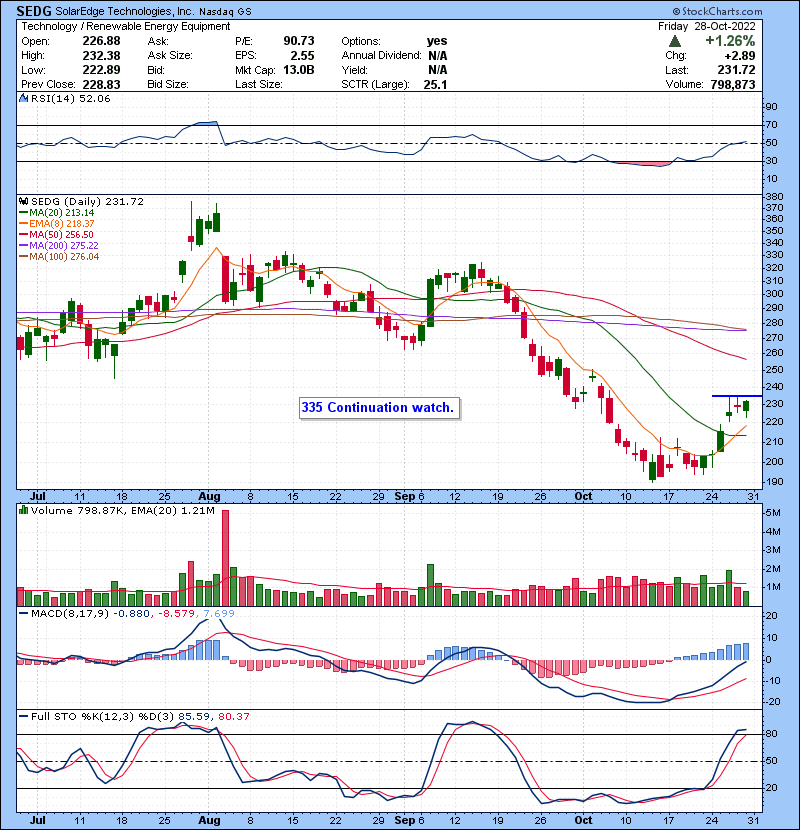Click the Nasdaq GS exchange label
The height and width of the screenshot is (830, 800).
coord(226,12)
